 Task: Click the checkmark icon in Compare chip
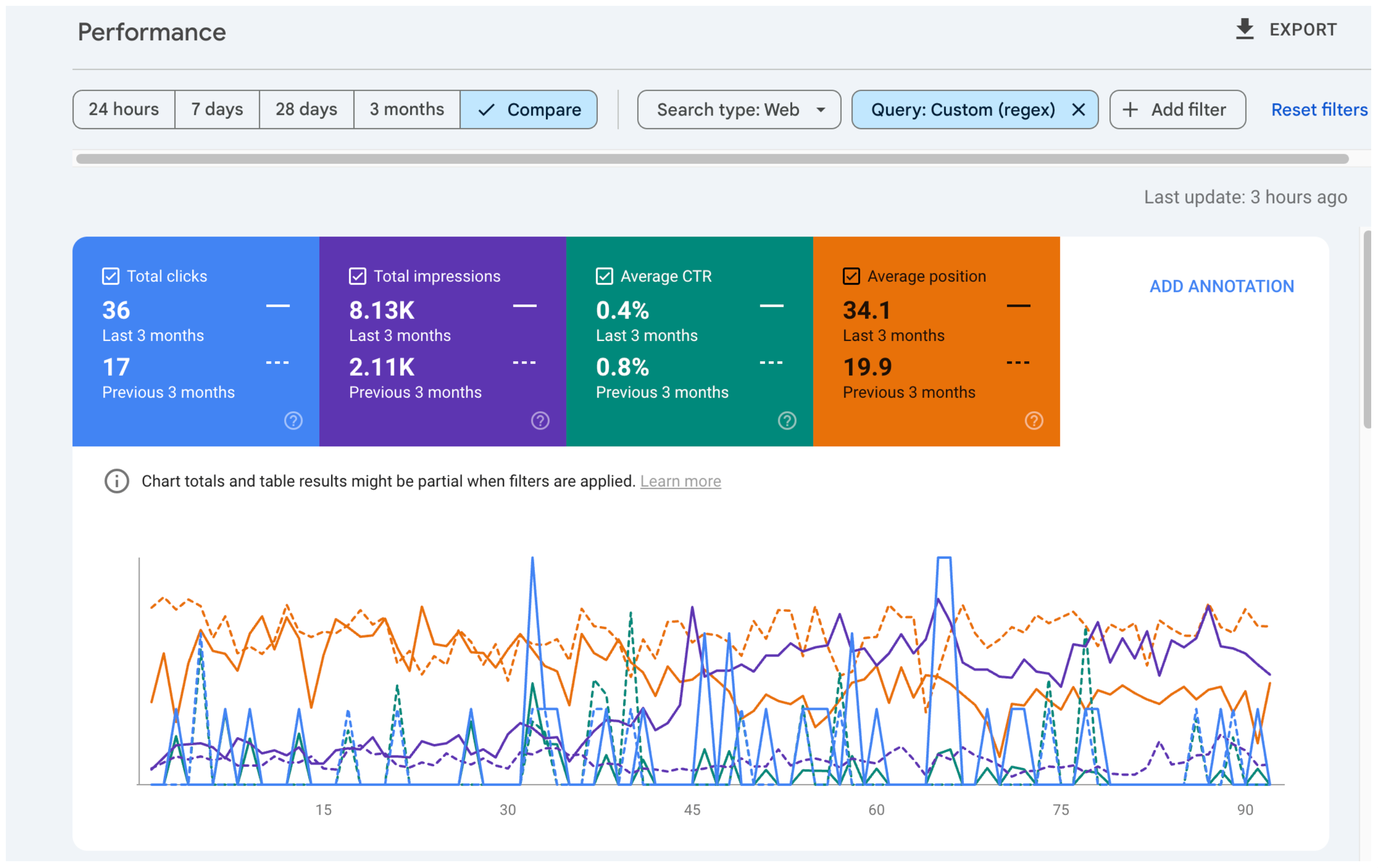486,109
